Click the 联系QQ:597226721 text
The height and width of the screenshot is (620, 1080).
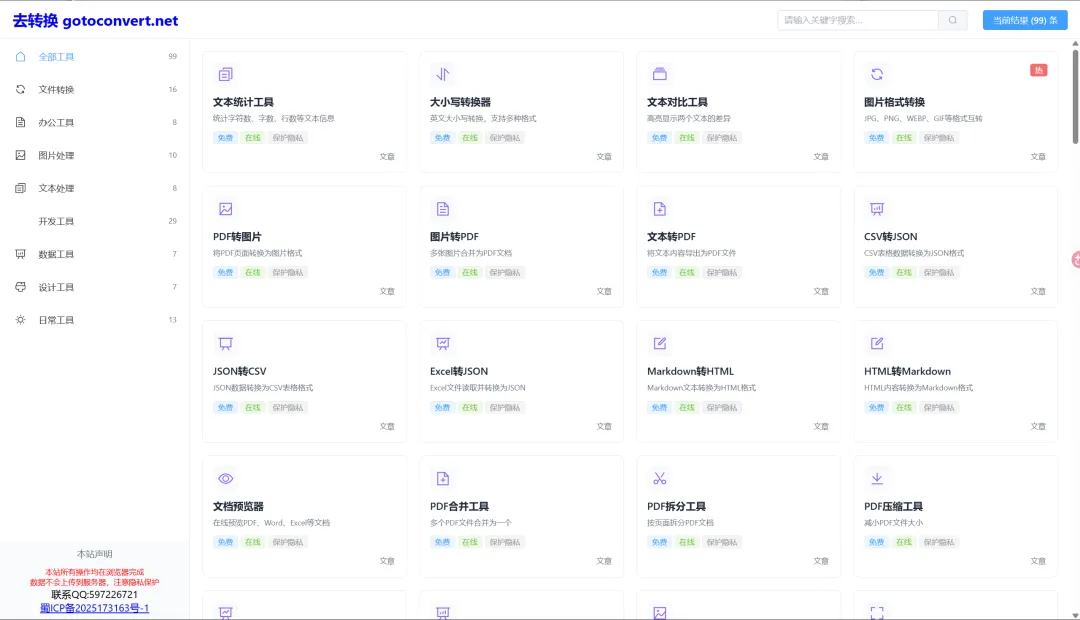tap(94, 594)
